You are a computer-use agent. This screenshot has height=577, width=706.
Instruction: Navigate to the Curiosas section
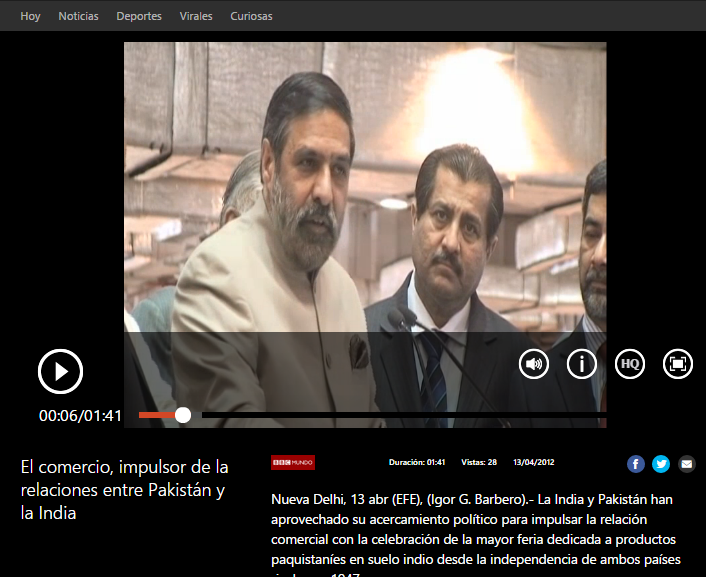251,16
